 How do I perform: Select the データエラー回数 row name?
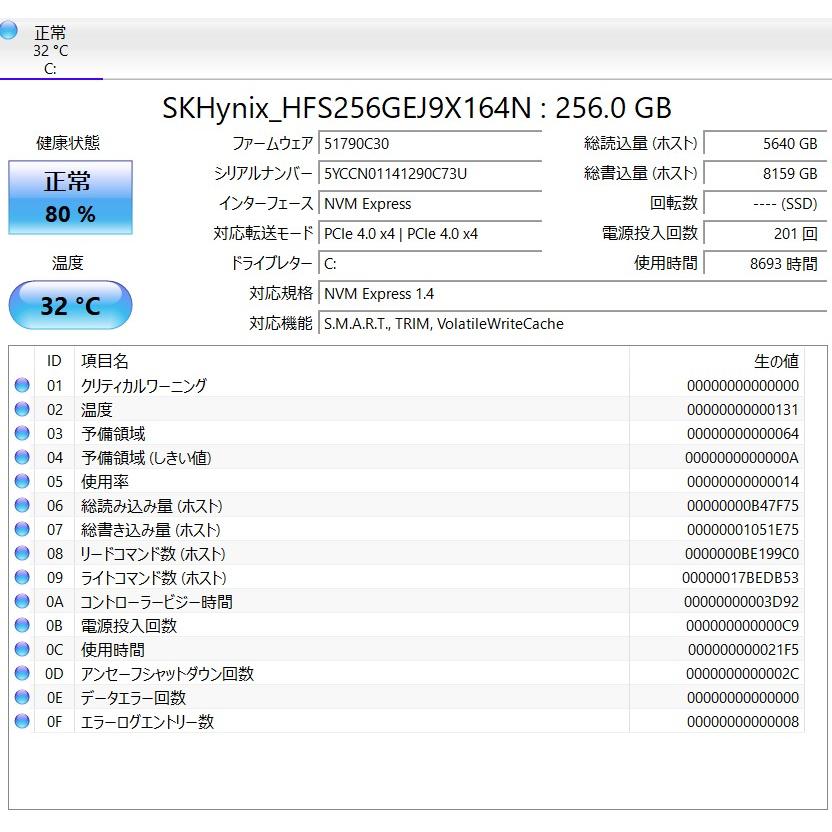click(x=133, y=698)
